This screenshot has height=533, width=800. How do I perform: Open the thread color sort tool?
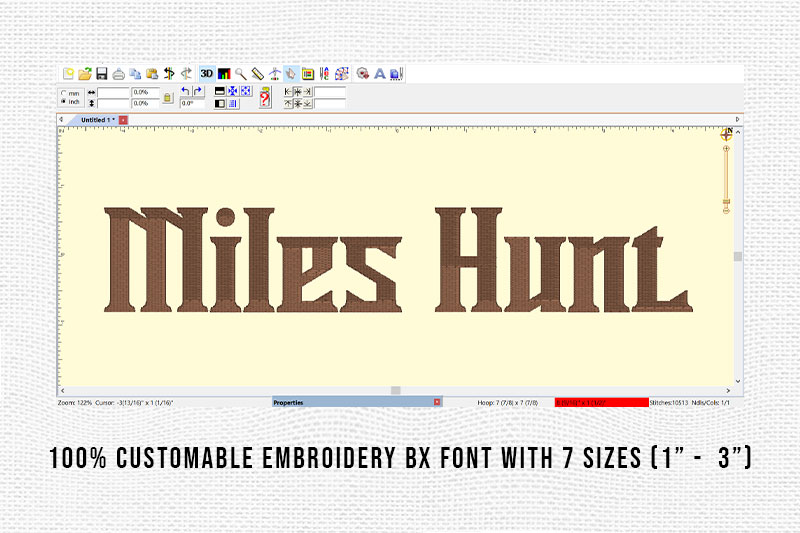[x=324, y=74]
